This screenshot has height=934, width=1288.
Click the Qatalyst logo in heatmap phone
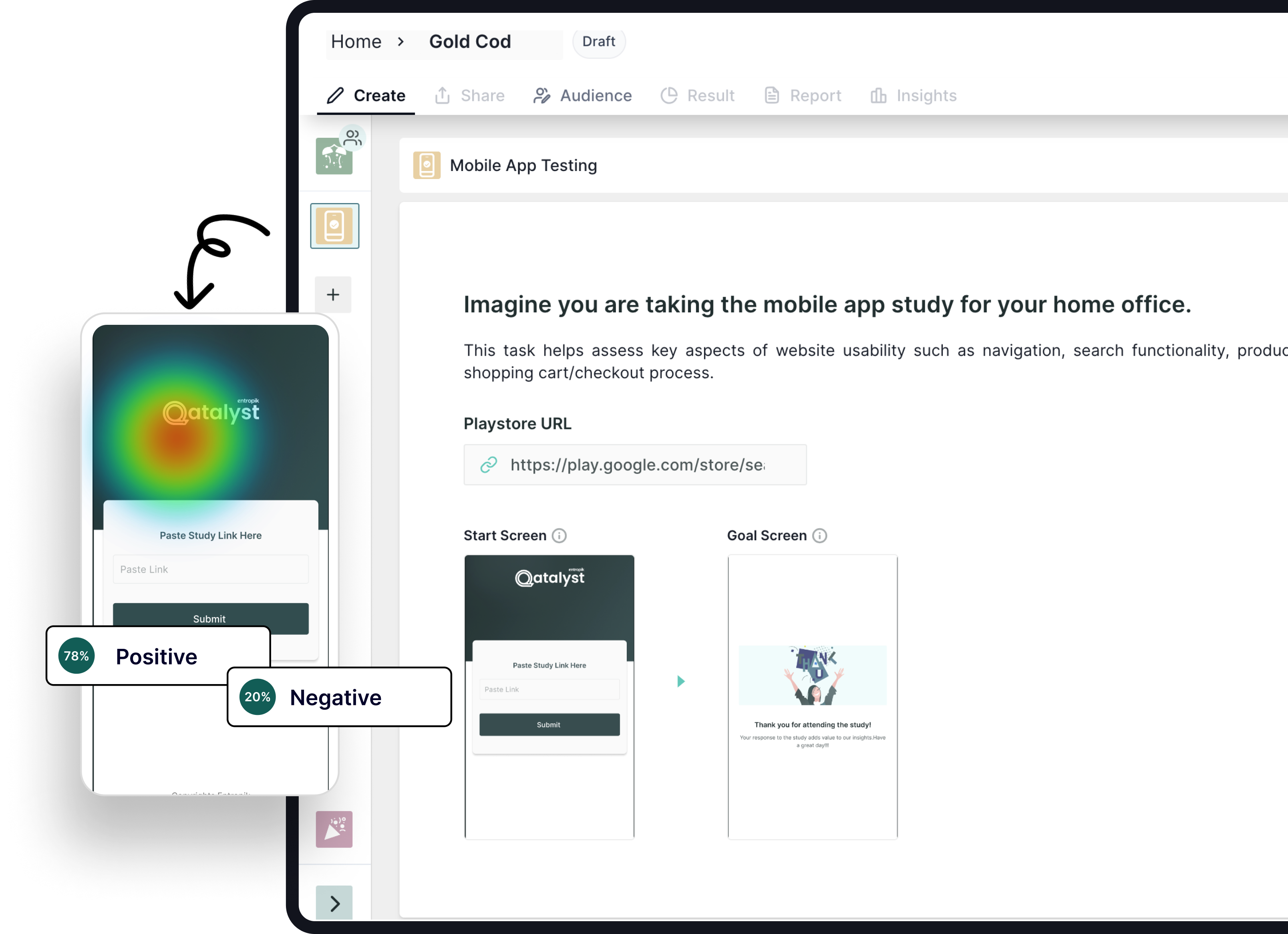211,411
